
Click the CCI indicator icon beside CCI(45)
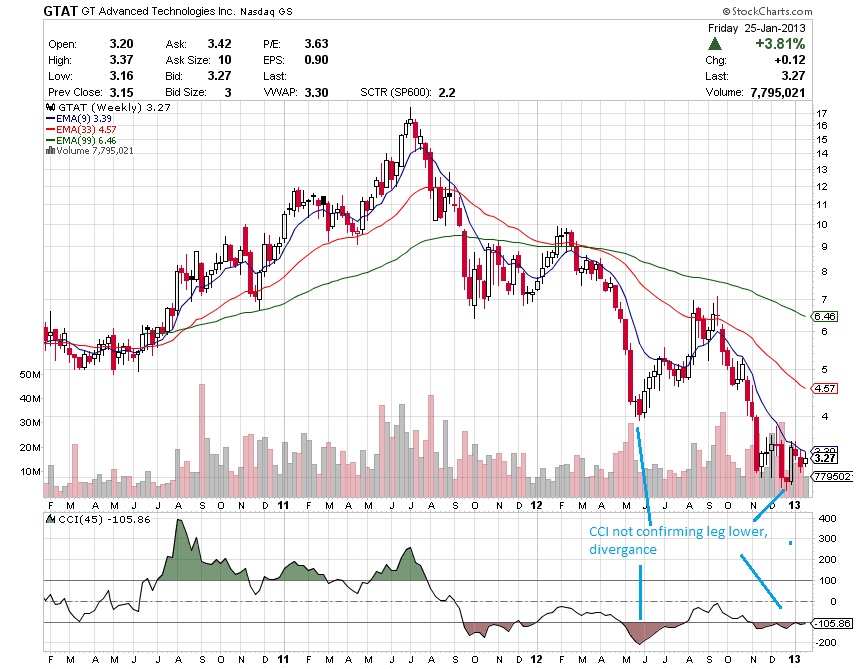50,519
